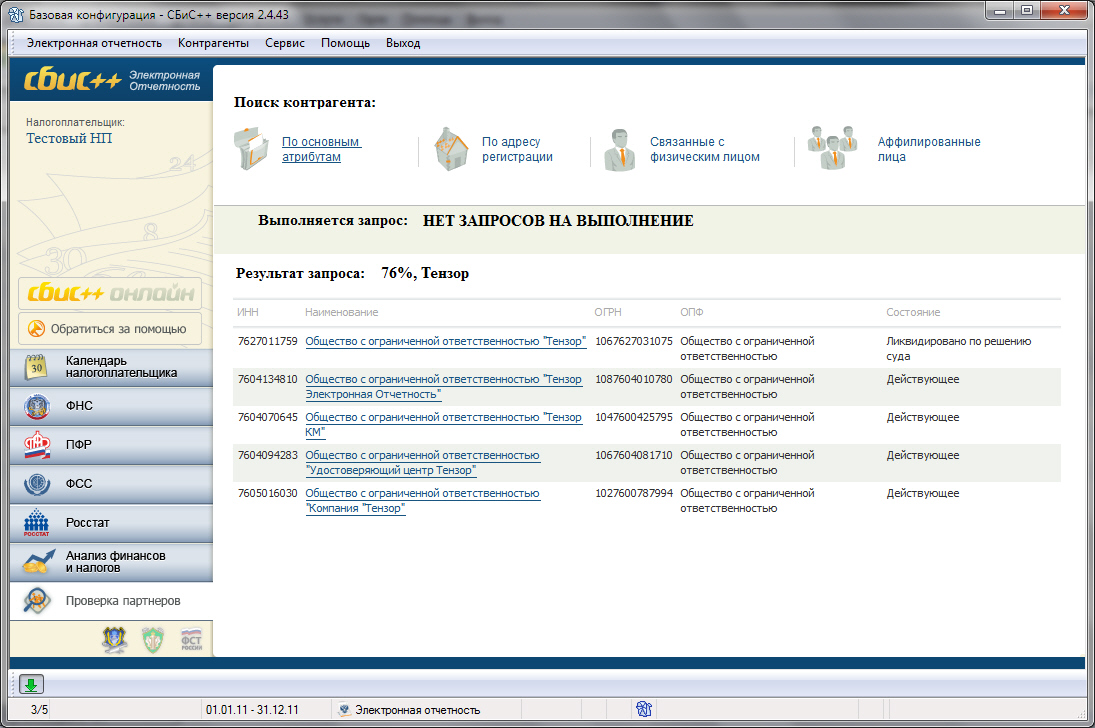
Task: Click INN cell 7604134810
Action: click(x=267, y=379)
